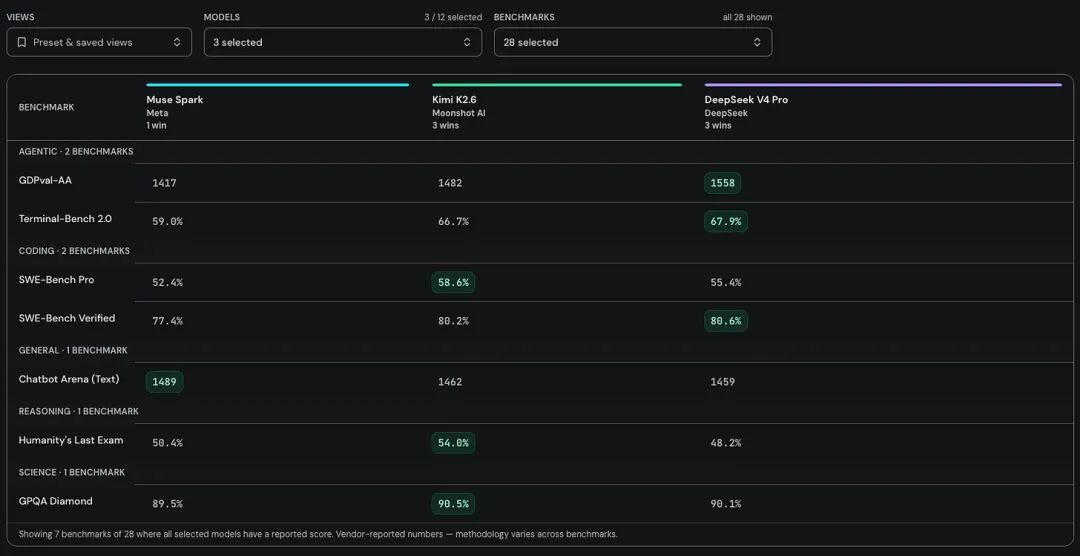The height and width of the screenshot is (556, 1080).
Task: Click Kimi K2.6's 80.2% SWE-Bench Verified score
Action: (453, 321)
